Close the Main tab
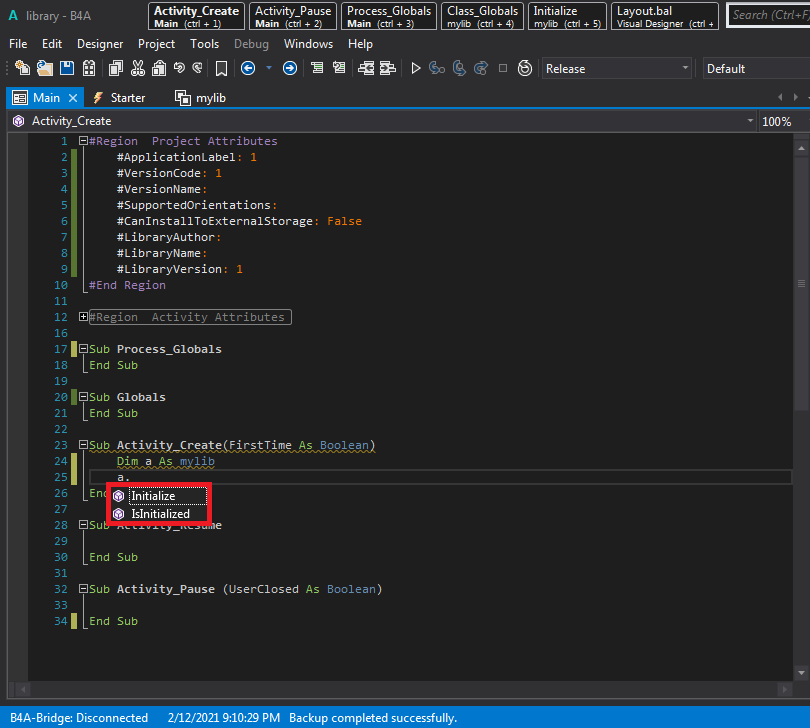Image resolution: width=810 pixels, height=728 pixels. (x=72, y=98)
